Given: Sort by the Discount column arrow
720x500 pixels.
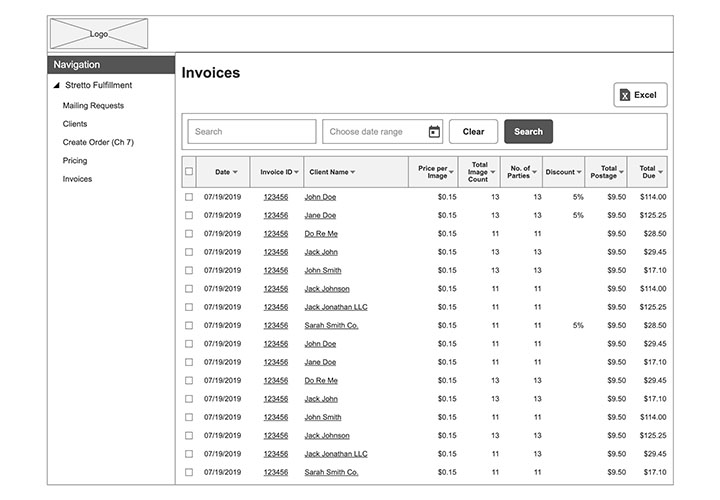Looking at the screenshot, I should coord(579,172).
